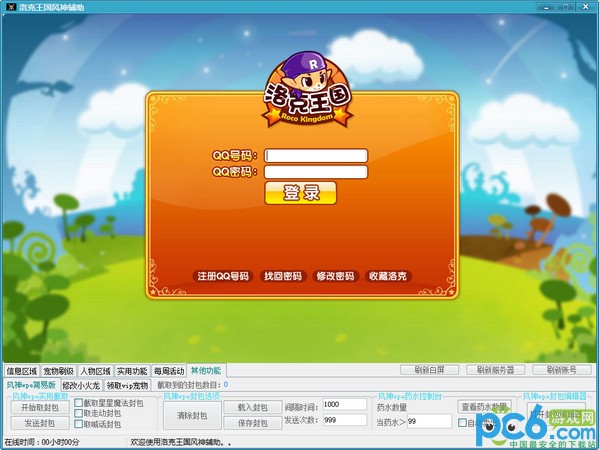This screenshot has height=450, width=599.
Task: Click 找回密码 link
Action: [283, 276]
